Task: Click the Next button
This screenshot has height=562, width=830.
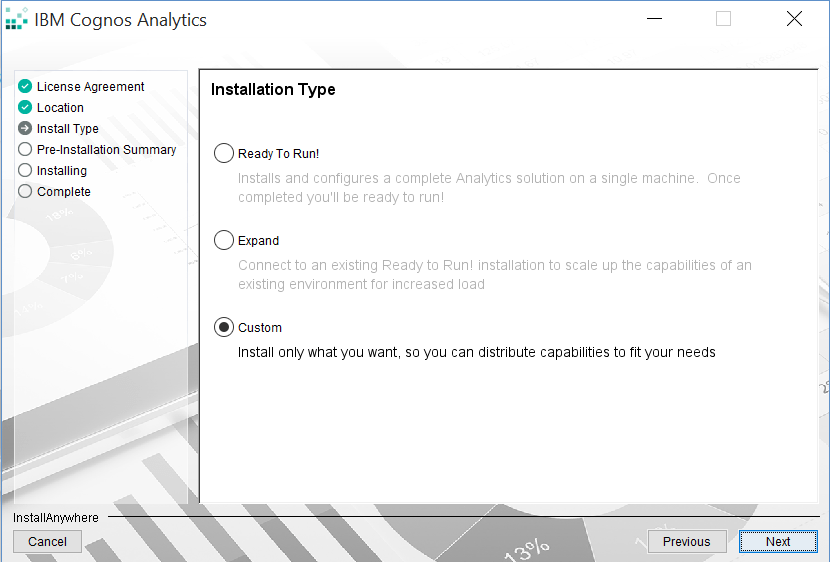Action: tap(778, 541)
